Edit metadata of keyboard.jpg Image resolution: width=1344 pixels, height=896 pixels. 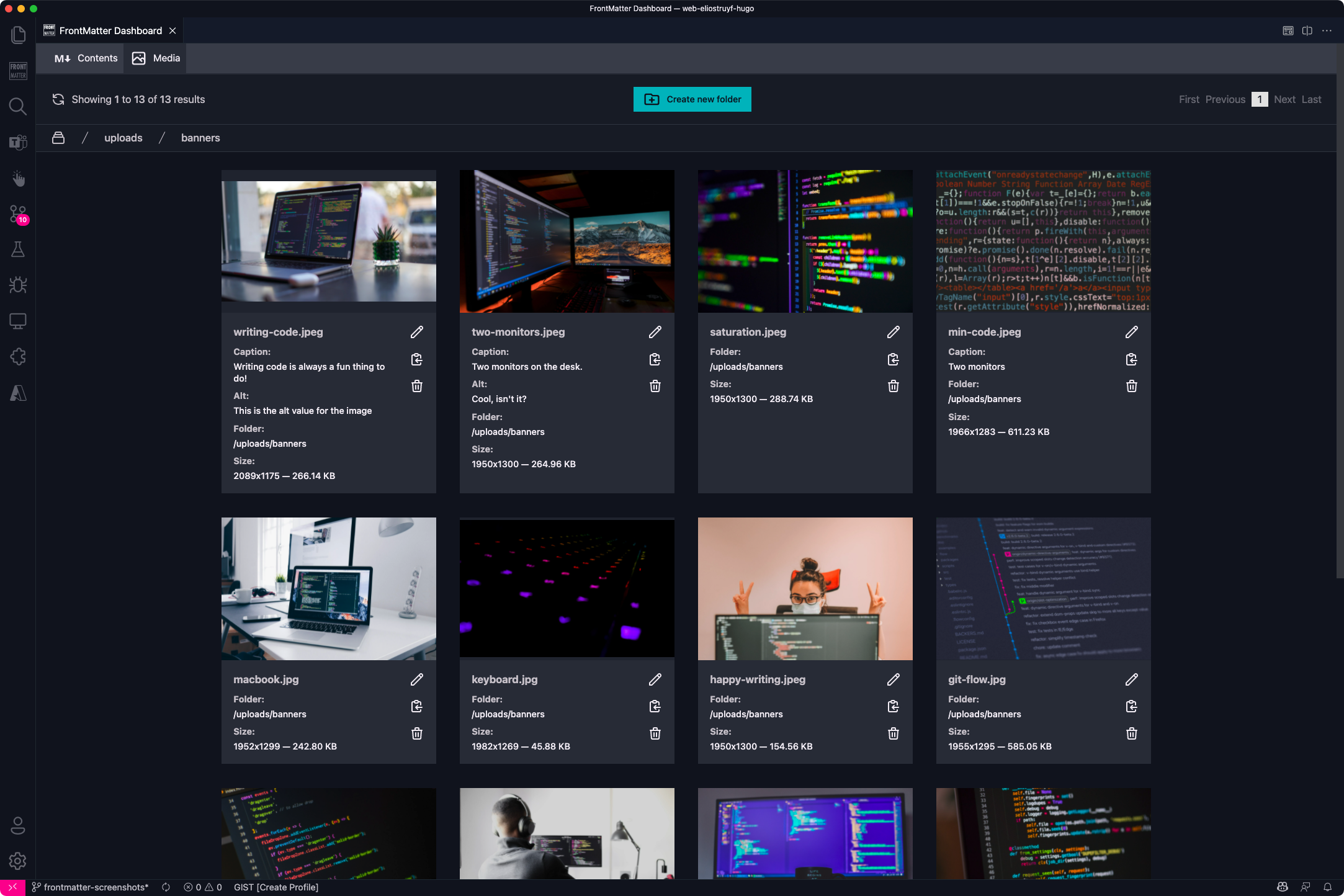click(655, 679)
